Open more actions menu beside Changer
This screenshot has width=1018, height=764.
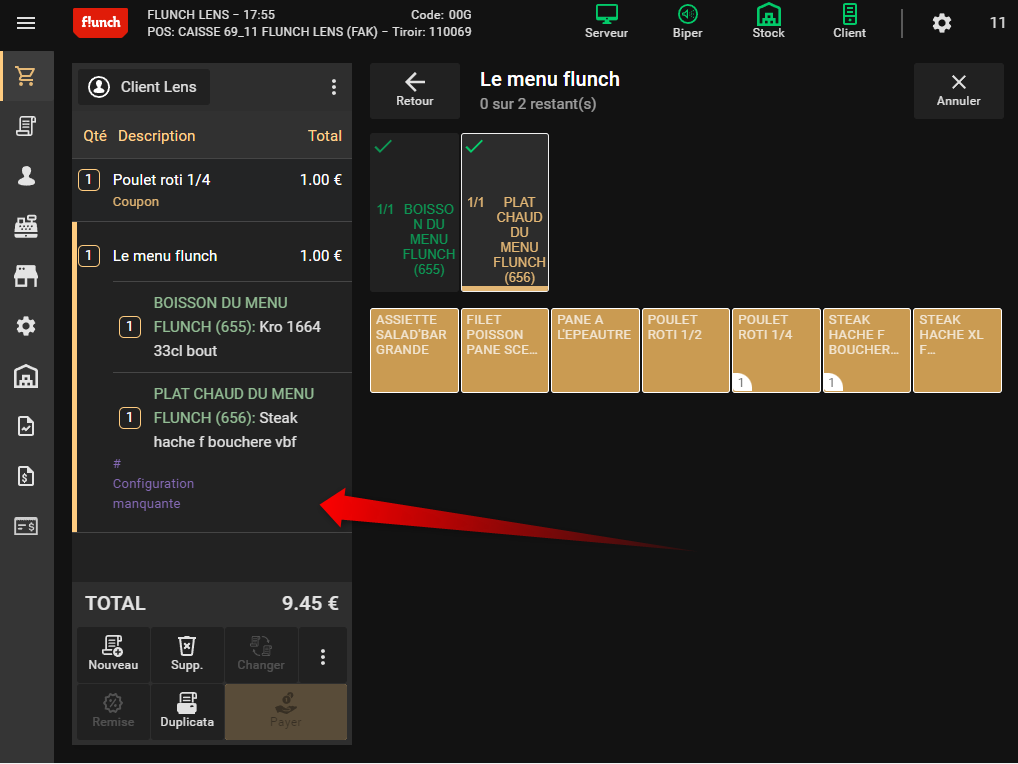[322, 656]
